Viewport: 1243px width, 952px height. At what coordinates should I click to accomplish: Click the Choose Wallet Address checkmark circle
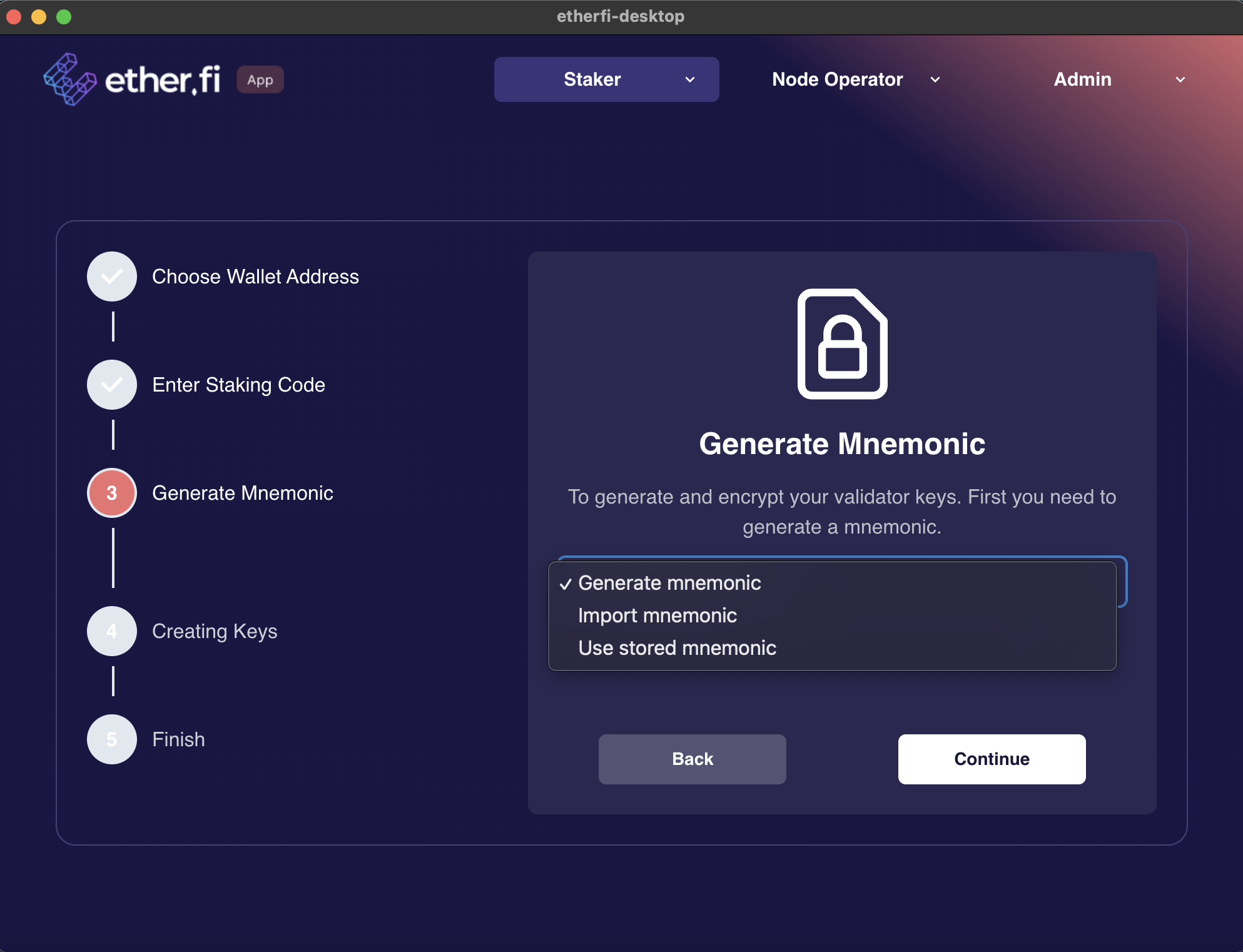tap(112, 276)
